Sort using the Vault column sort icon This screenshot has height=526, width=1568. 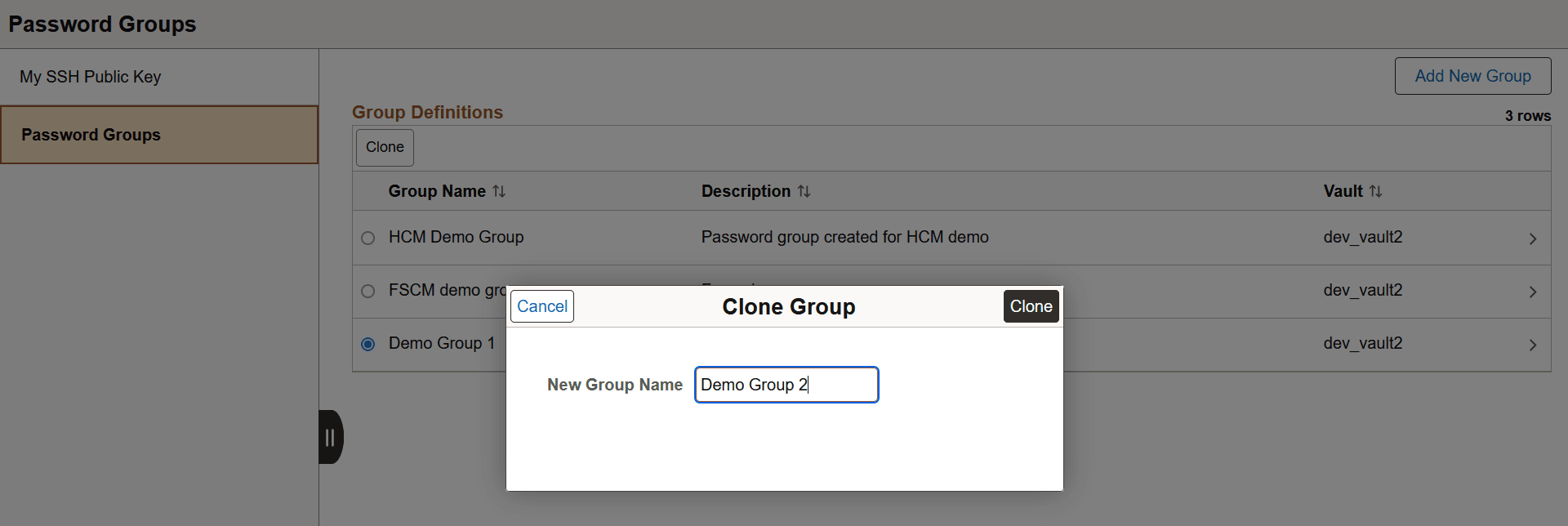[1378, 190]
